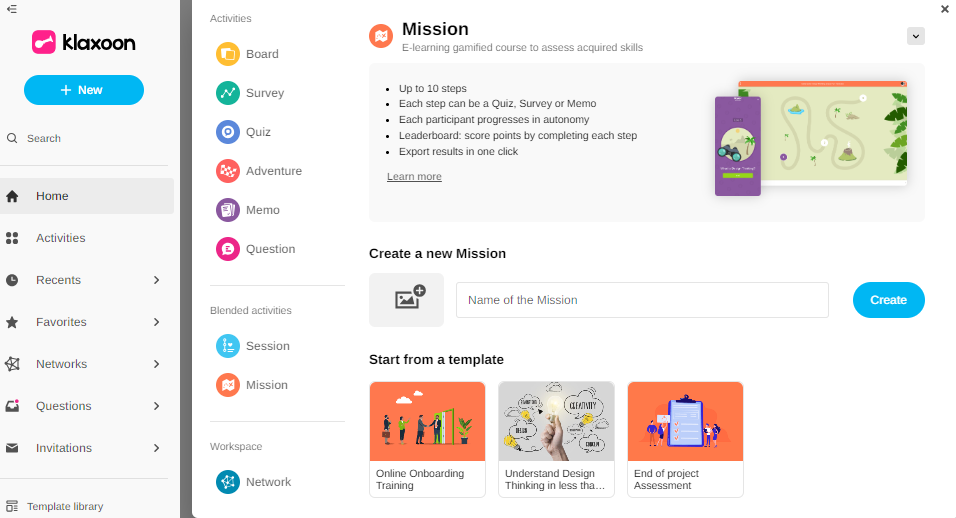Image resolution: width=956 pixels, height=518 pixels.
Task: Go to Activities in the sidebar
Action: pos(60,238)
